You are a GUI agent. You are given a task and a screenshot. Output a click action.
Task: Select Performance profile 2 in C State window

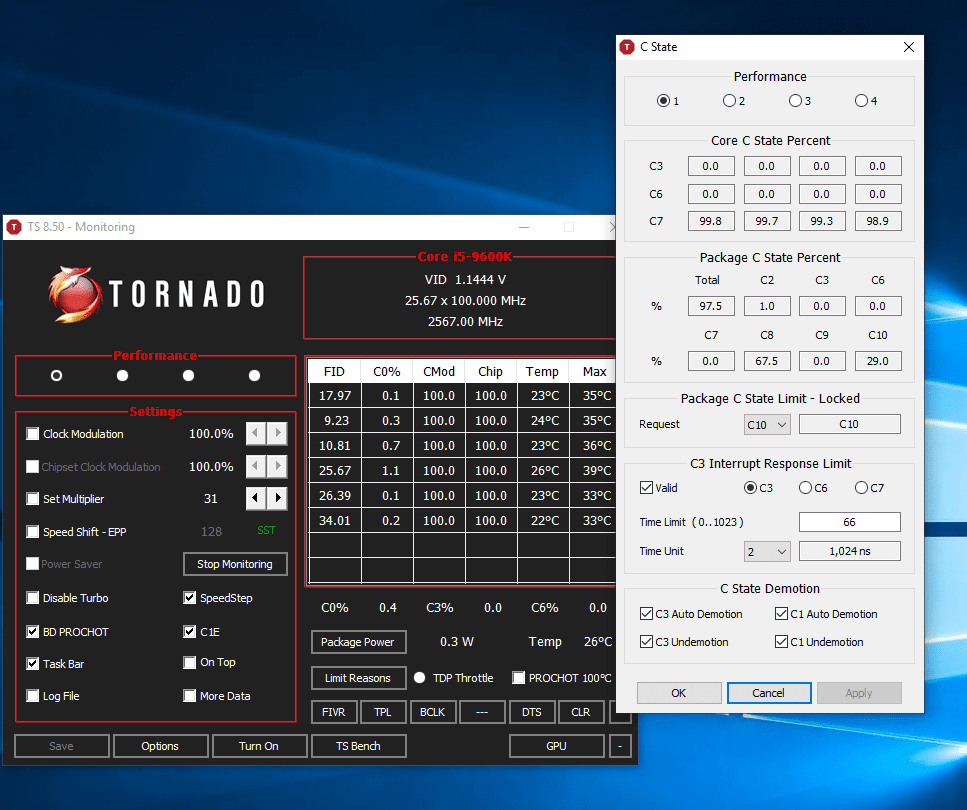[x=730, y=101]
